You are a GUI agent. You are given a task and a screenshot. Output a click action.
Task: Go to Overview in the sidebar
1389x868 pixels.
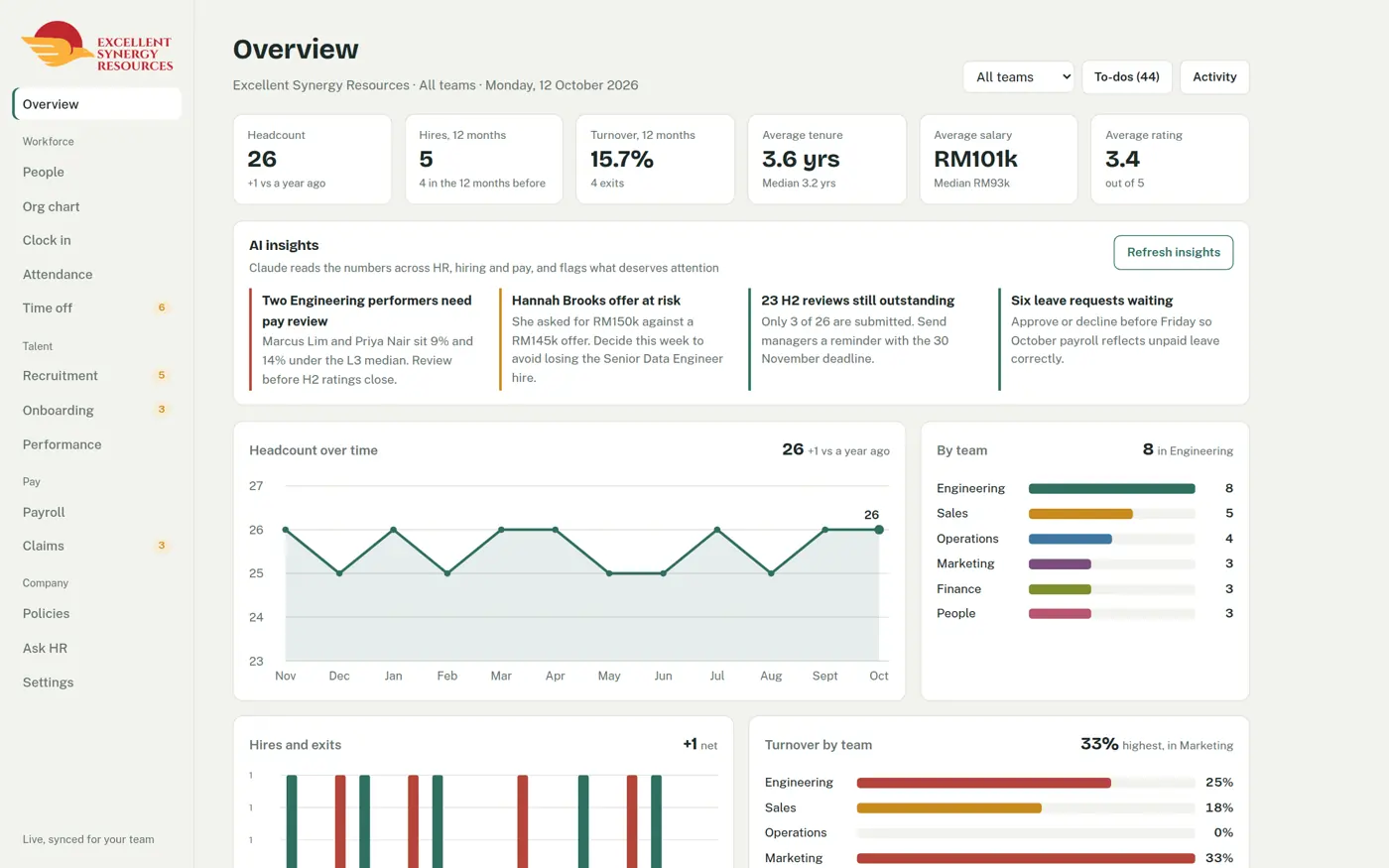97,104
